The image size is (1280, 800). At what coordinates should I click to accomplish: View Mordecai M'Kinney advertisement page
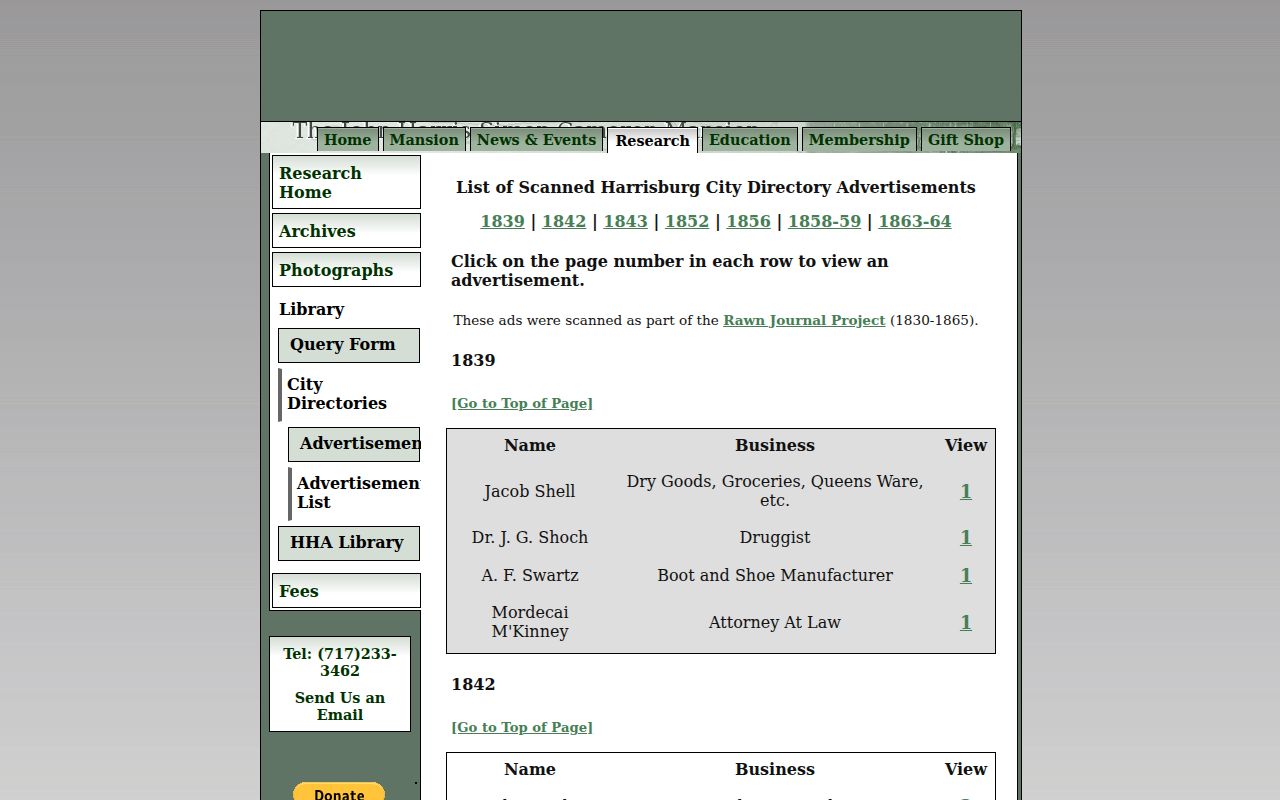pyautogui.click(x=966, y=622)
